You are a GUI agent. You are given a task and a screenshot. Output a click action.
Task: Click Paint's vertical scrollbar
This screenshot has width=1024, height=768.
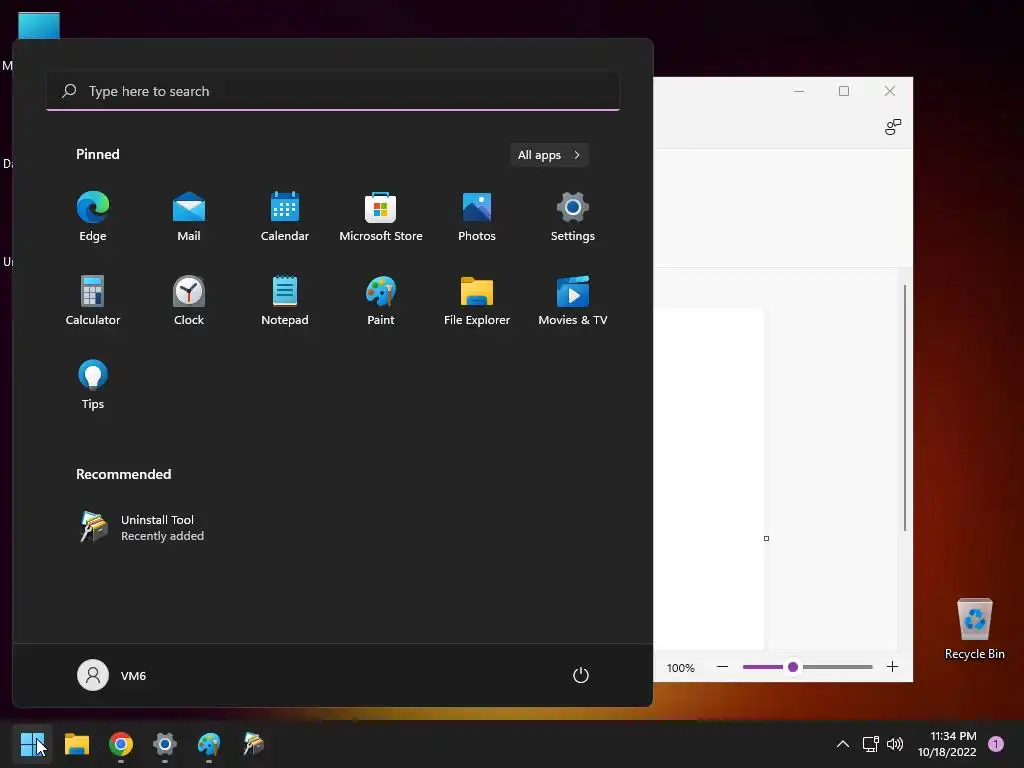pos(904,408)
